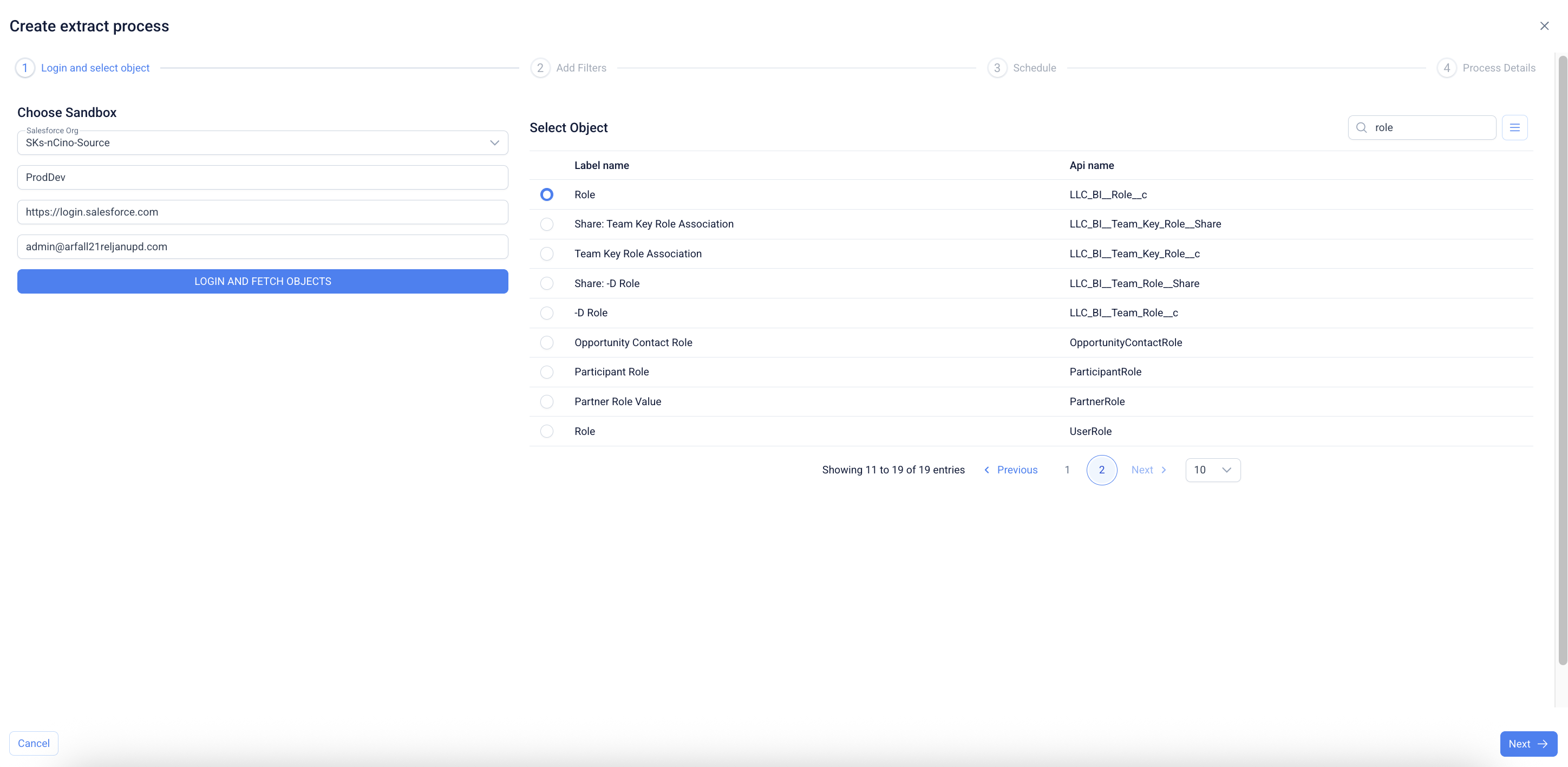Select the Opportunity Contact Role radio button

click(x=547, y=343)
